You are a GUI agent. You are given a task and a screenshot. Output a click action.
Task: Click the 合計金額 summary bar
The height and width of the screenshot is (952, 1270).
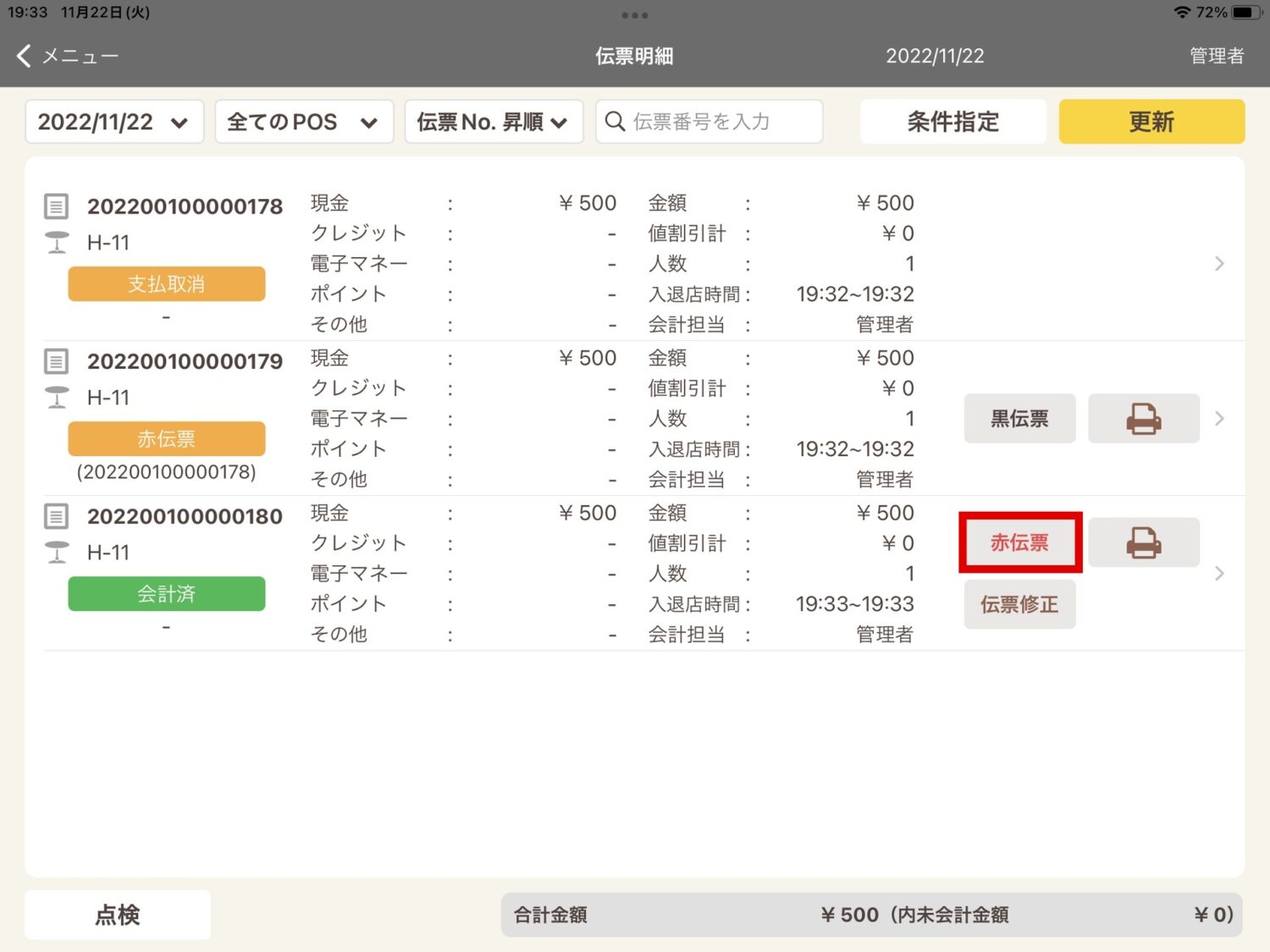[872, 915]
